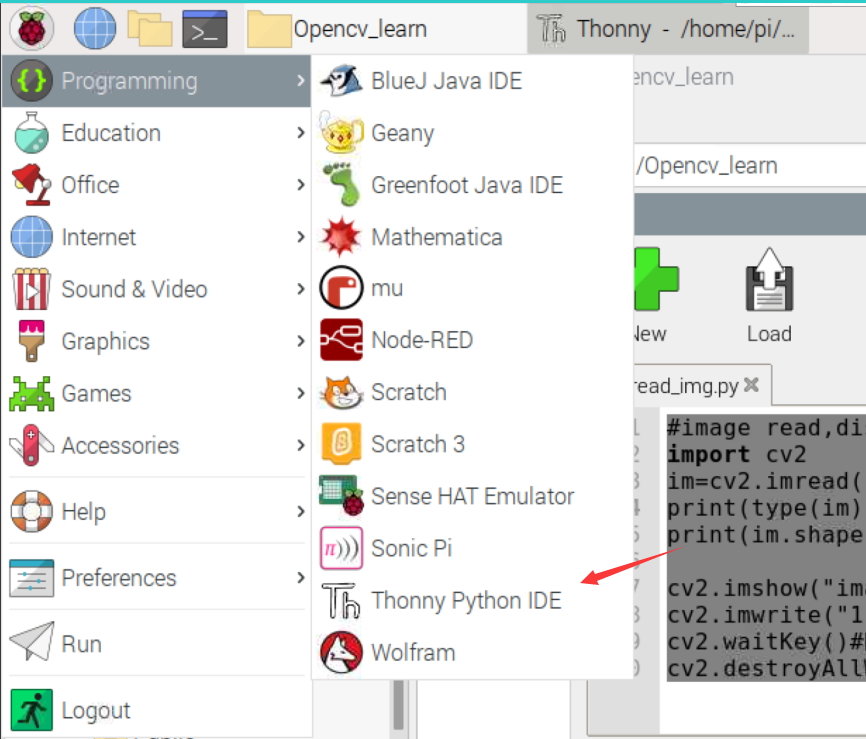
Task: Click the Programming curly braces icon
Action: pyautogui.click(x=31, y=81)
